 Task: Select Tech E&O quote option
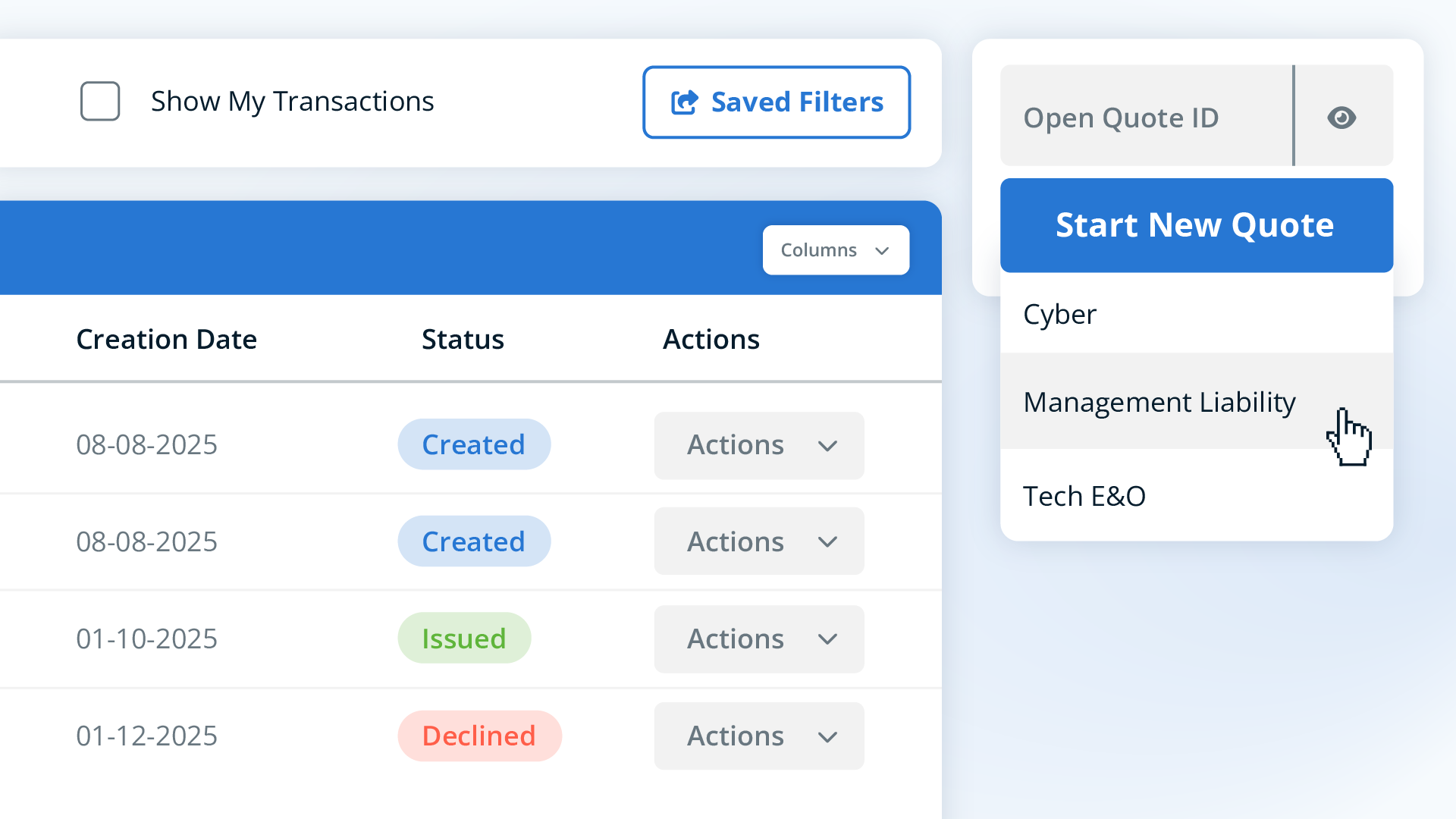pos(1084,495)
